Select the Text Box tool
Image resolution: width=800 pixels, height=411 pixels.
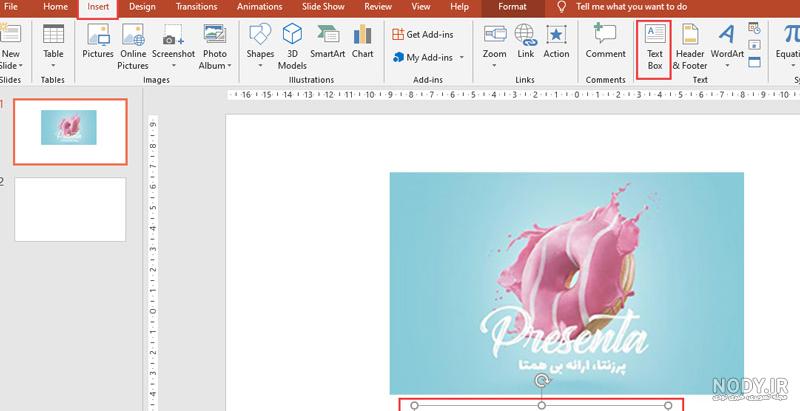click(x=654, y=49)
